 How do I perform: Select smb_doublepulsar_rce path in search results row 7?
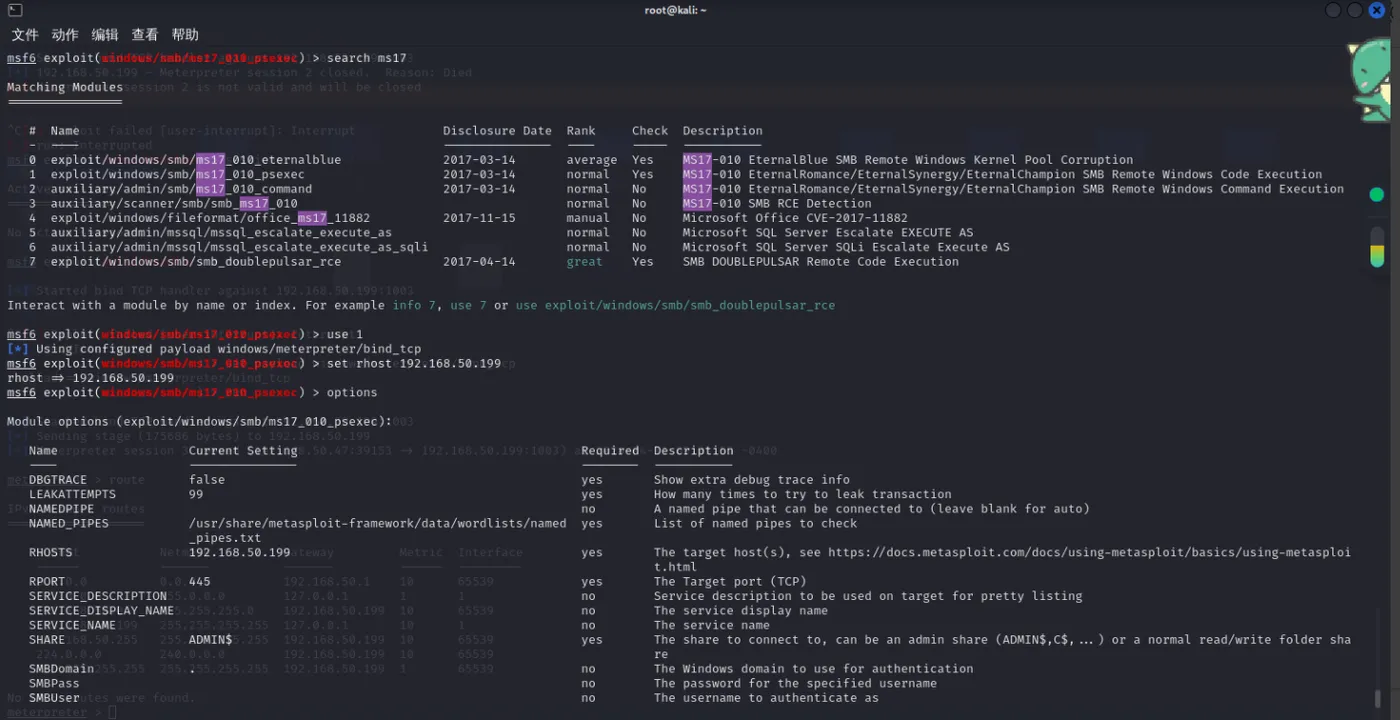point(196,262)
